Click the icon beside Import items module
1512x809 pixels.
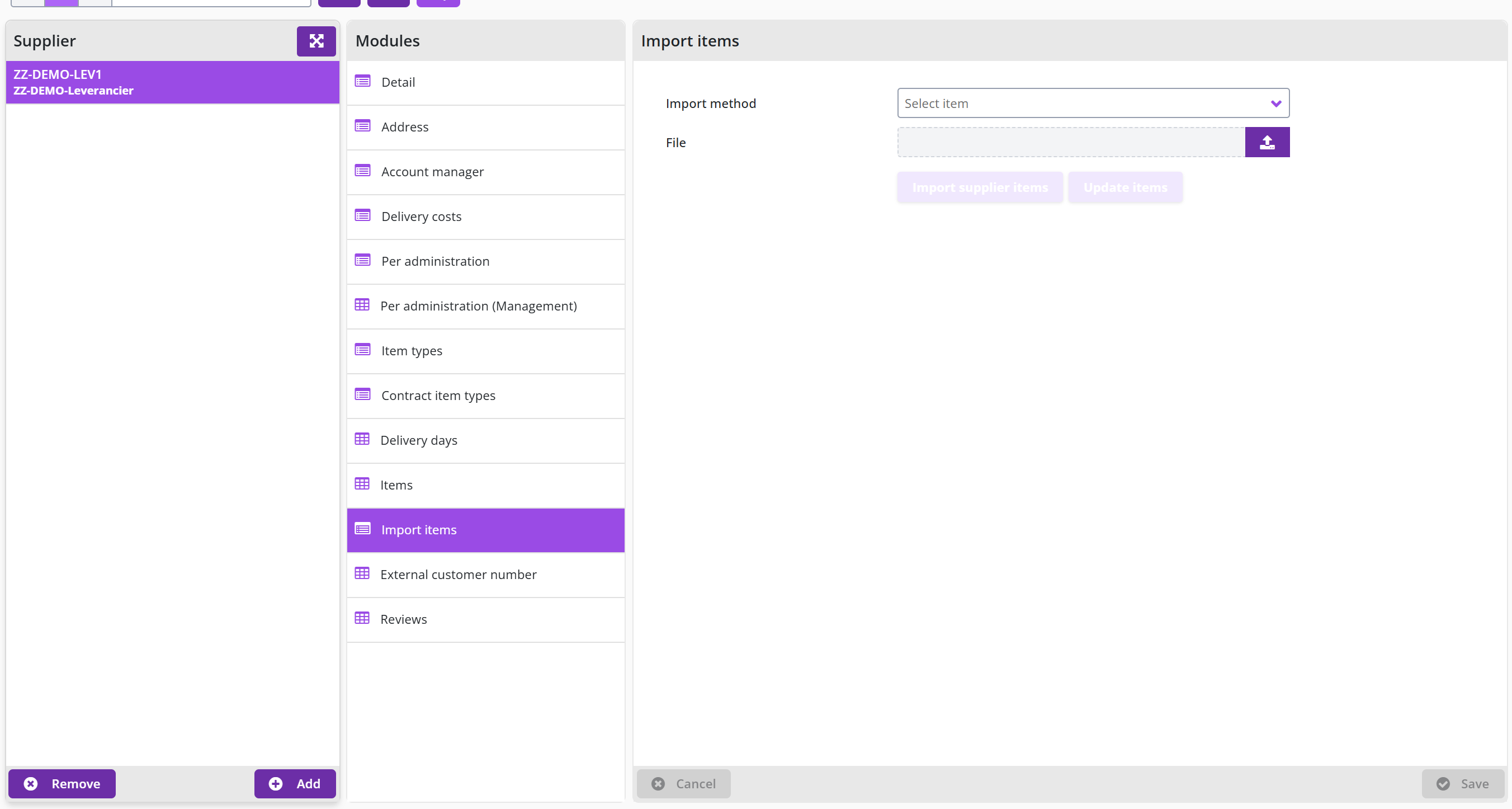[363, 529]
